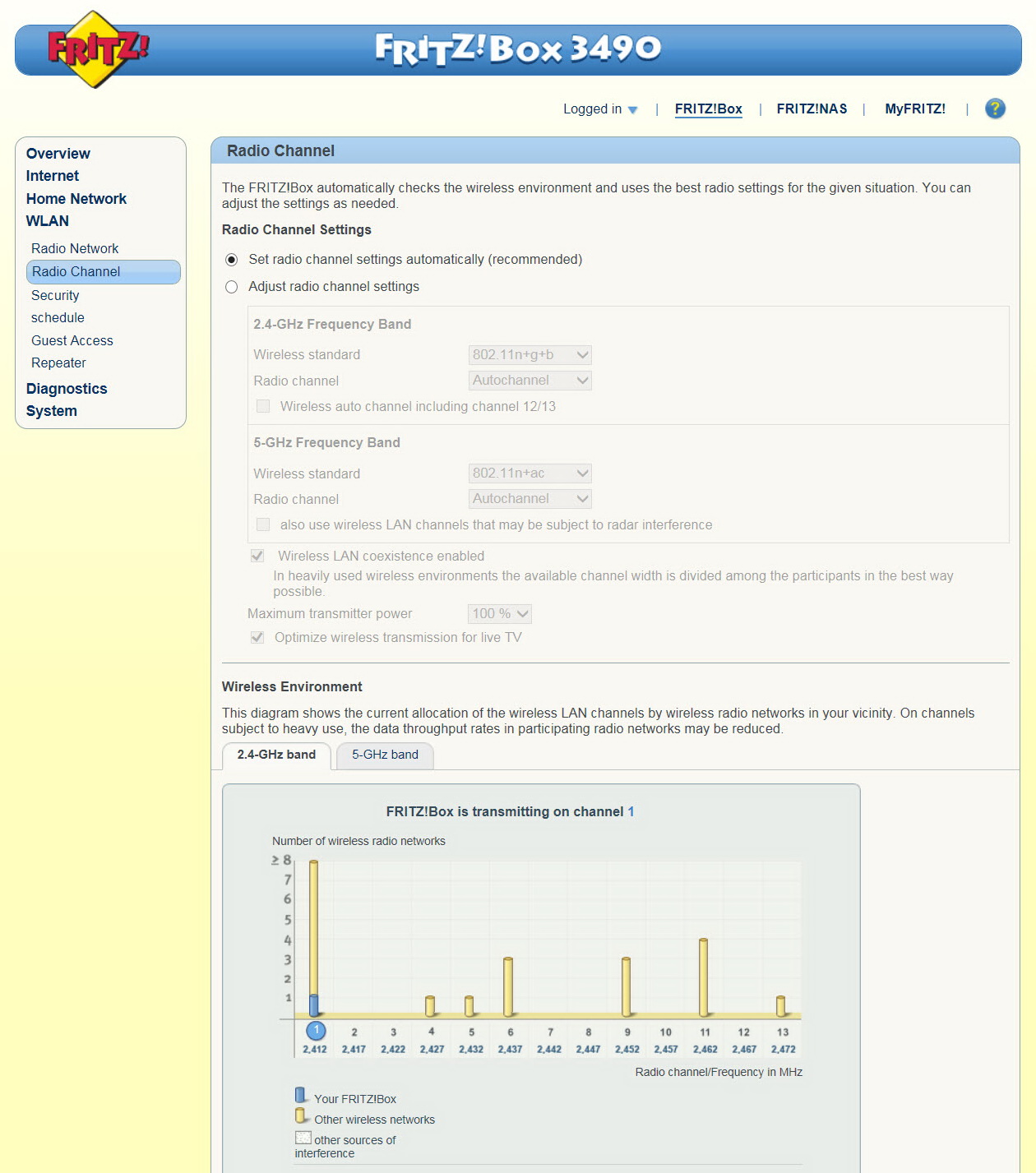Open the FRITZ!NAS link
The width and height of the screenshot is (1036, 1173).
(812, 109)
